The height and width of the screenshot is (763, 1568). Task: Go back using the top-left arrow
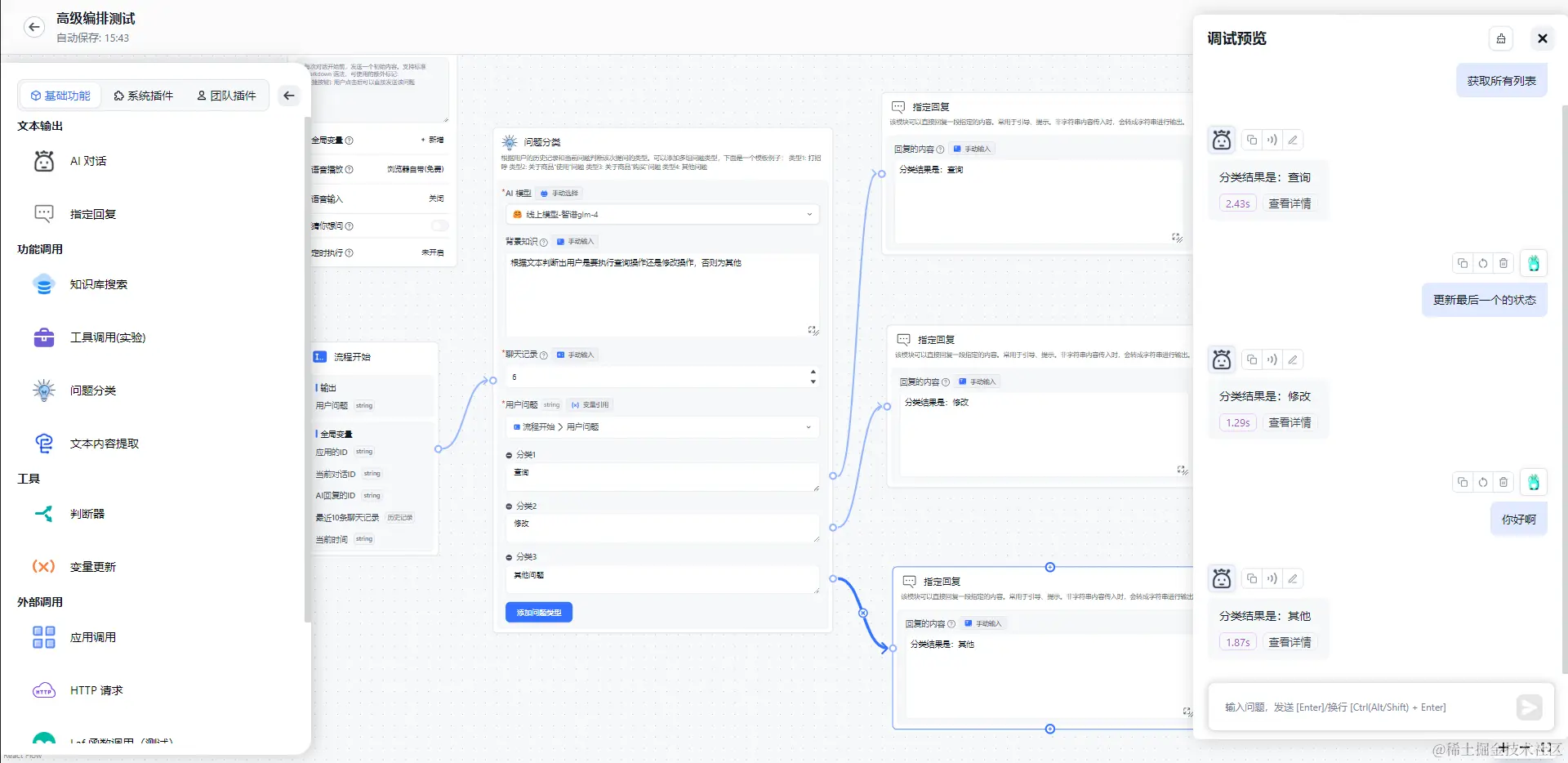point(33,27)
